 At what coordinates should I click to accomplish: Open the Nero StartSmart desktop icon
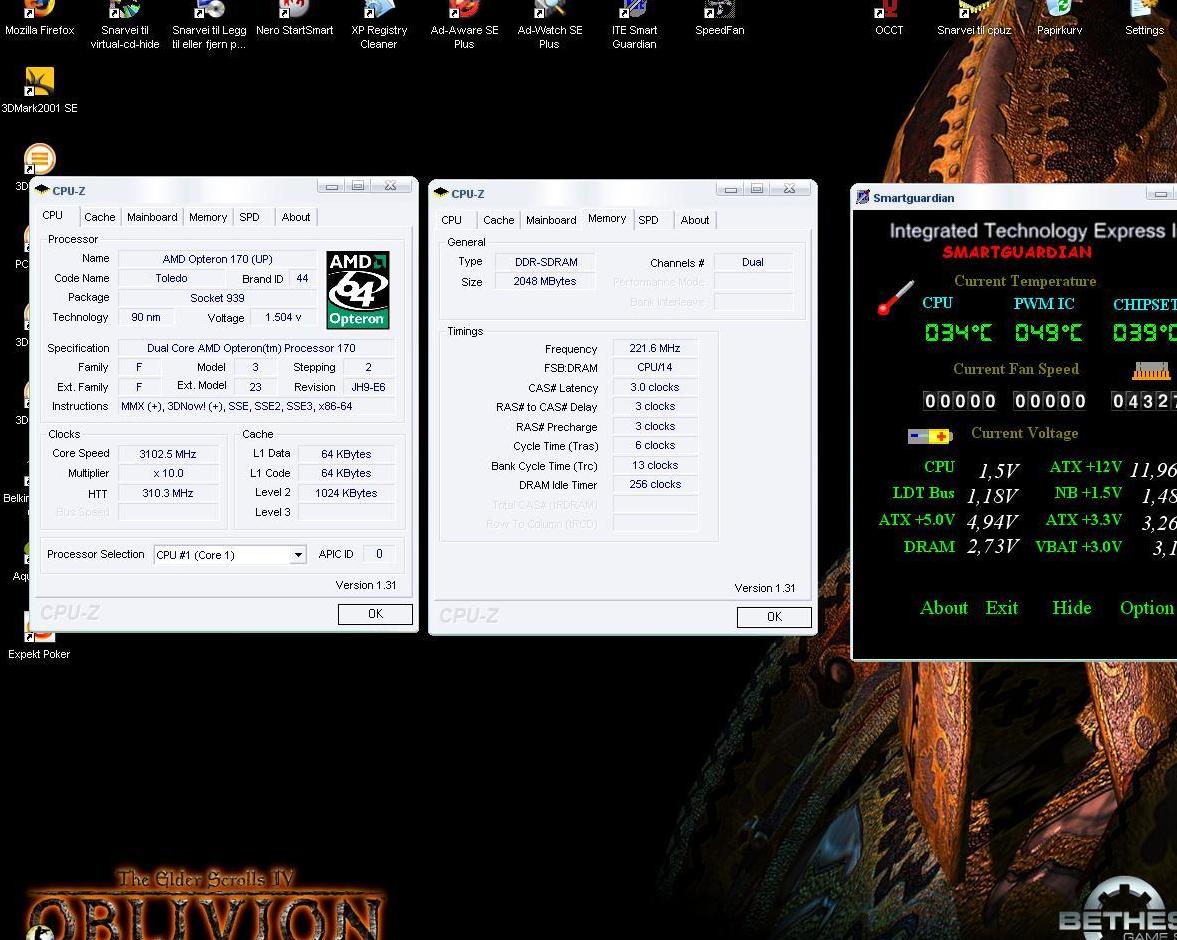[x=294, y=19]
